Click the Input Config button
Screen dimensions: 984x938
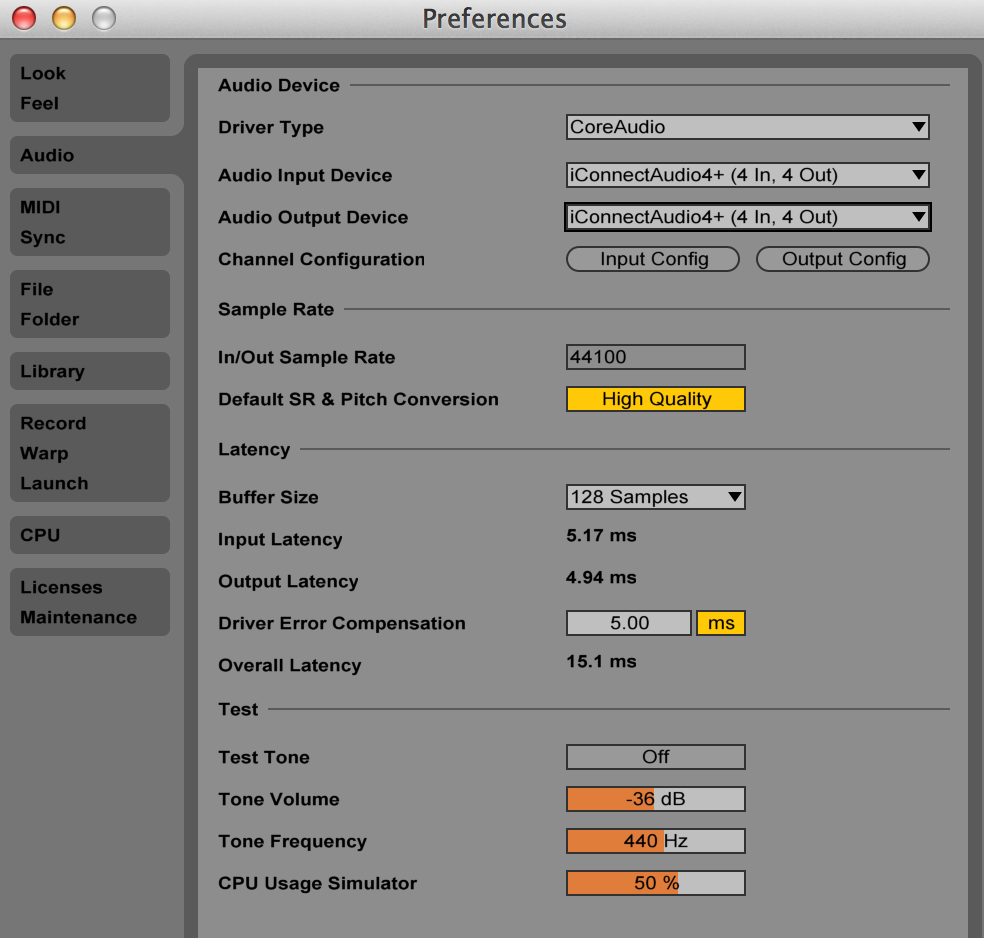click(653, 259)
